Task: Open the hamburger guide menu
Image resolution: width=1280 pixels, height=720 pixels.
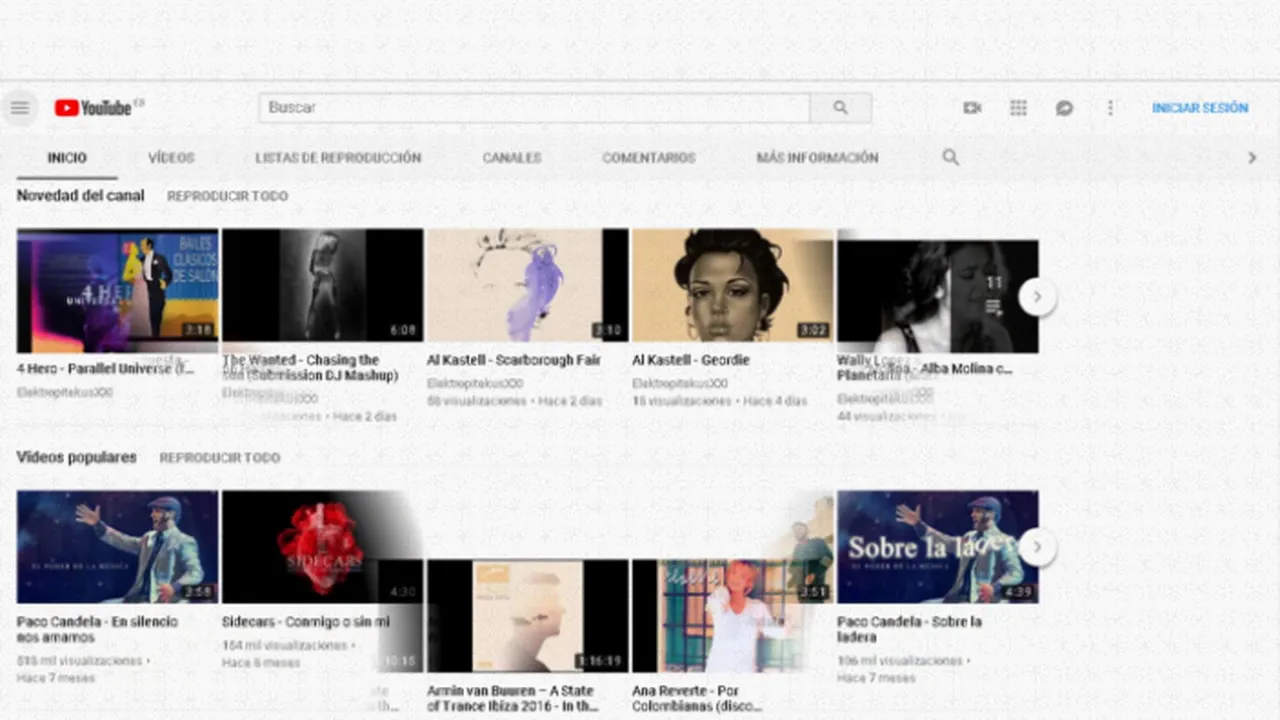Action: click(20, 107)
